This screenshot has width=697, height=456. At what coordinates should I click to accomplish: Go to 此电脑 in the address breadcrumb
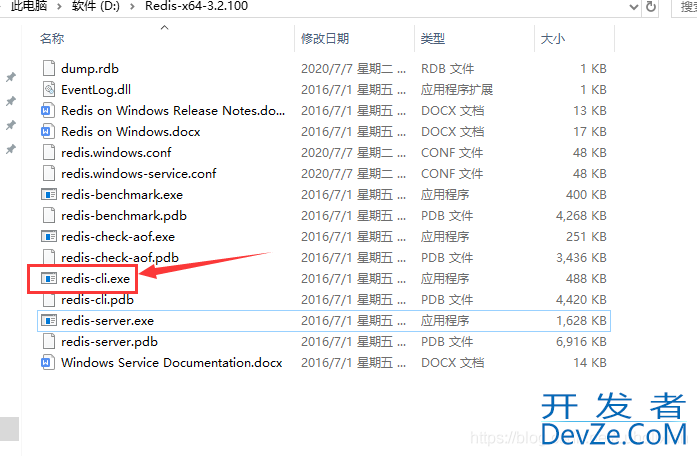29,6
